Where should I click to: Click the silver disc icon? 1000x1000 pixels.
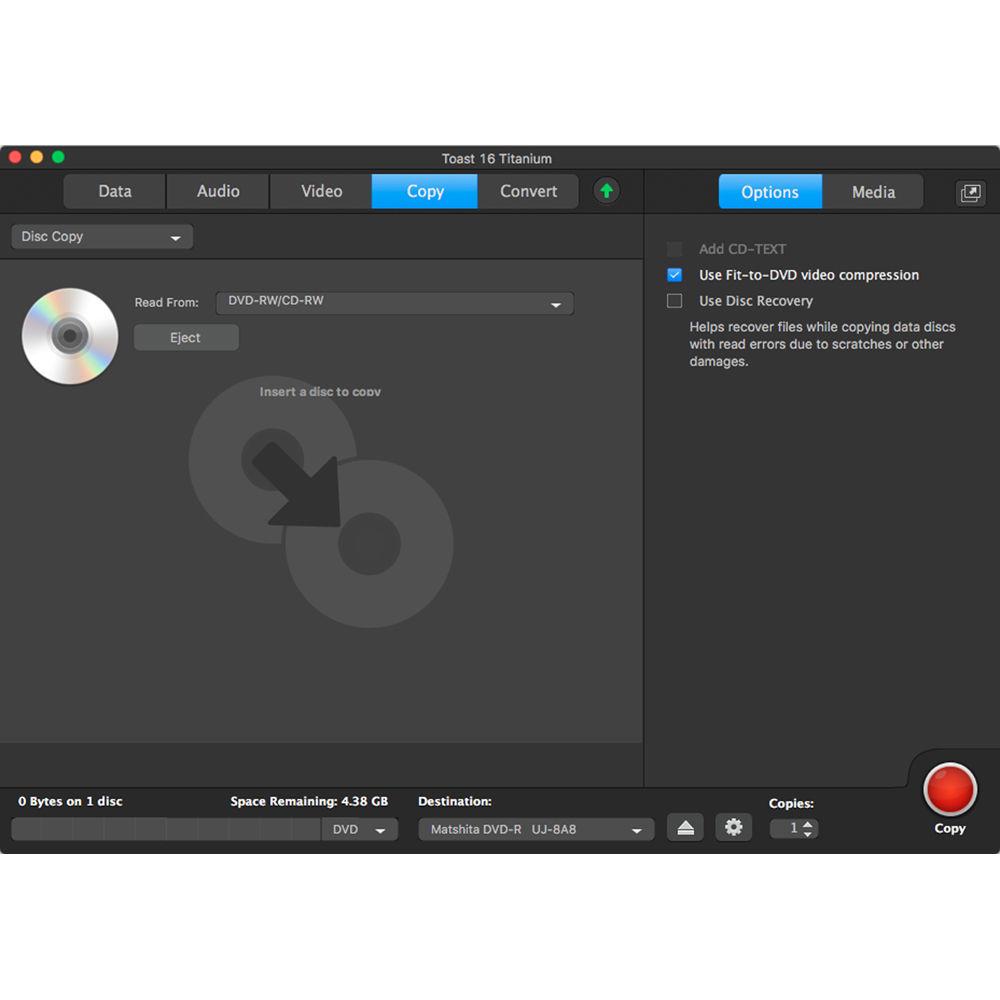pyautogui.click(x=70, y=336)
